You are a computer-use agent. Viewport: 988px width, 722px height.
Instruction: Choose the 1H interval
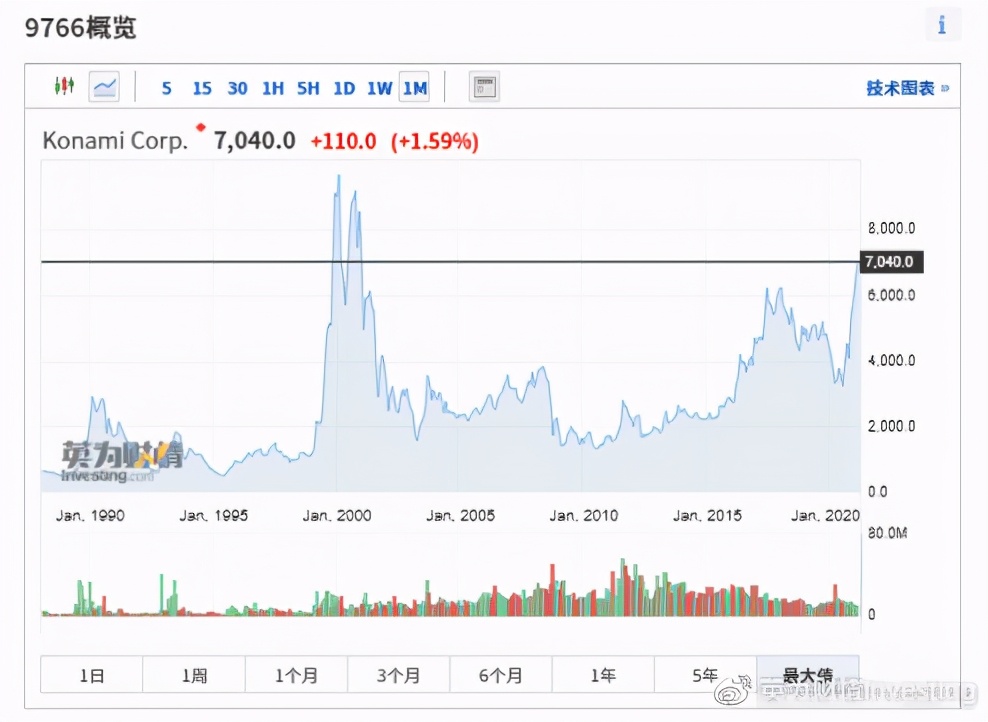tap(273, 88)
